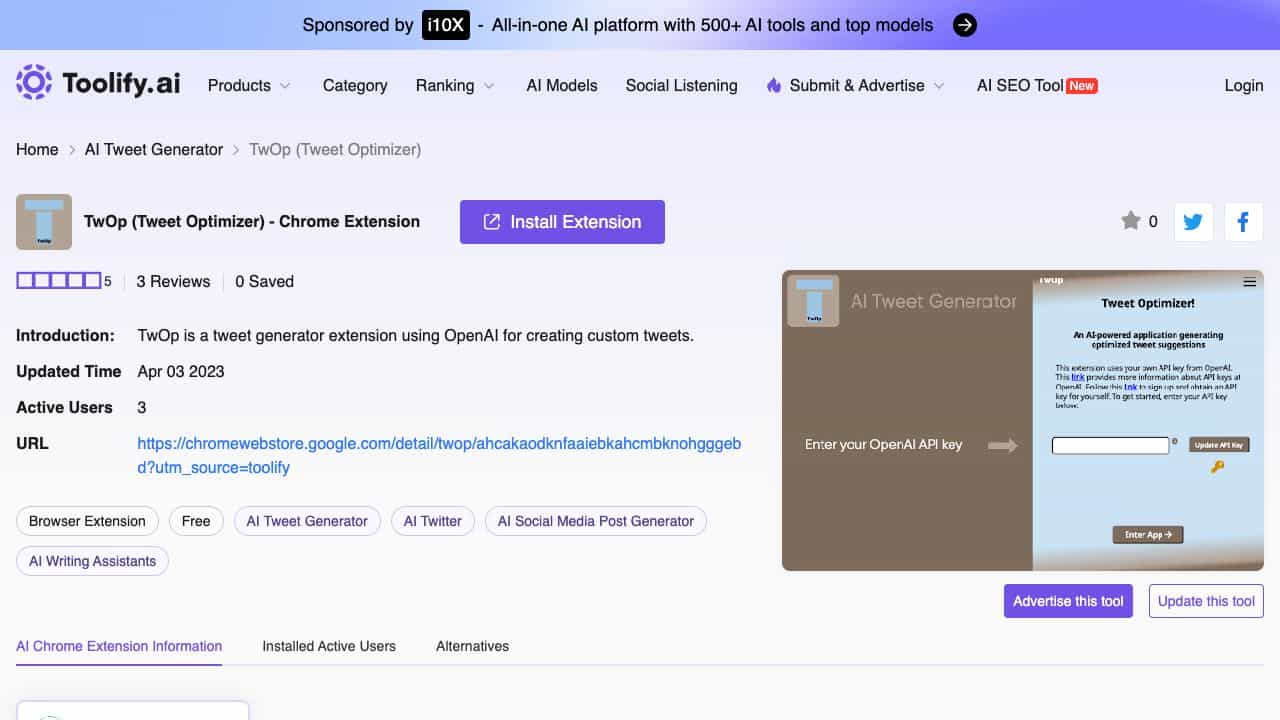Open the TwOp extension preview screenshot
Image resolution: width=1280 pixels, height=720 pixels.
pyautogui.click(x=1023, y=420)
